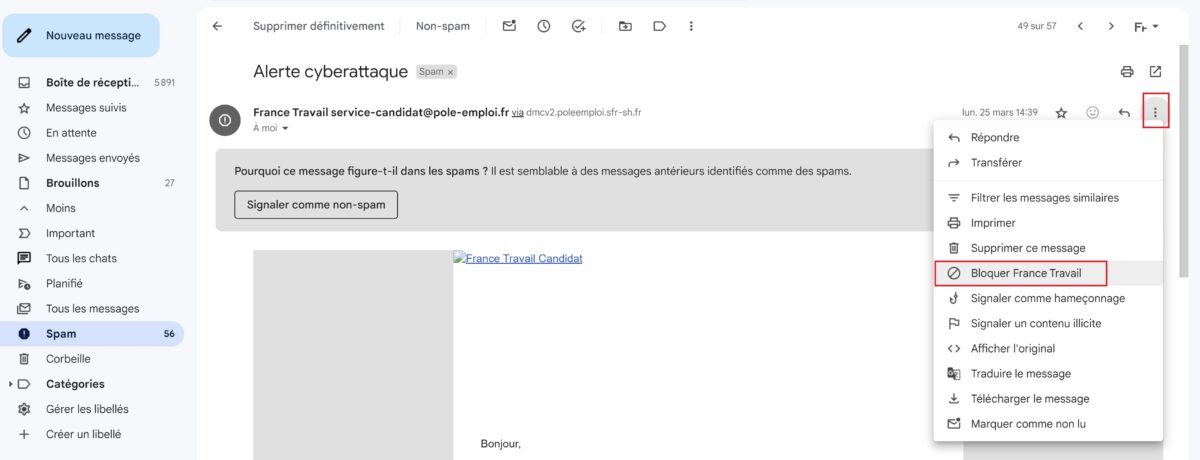This screenshot has height=460, width=1200.
Task: Open Tous les messages folder
Action: tap(92, 308)
